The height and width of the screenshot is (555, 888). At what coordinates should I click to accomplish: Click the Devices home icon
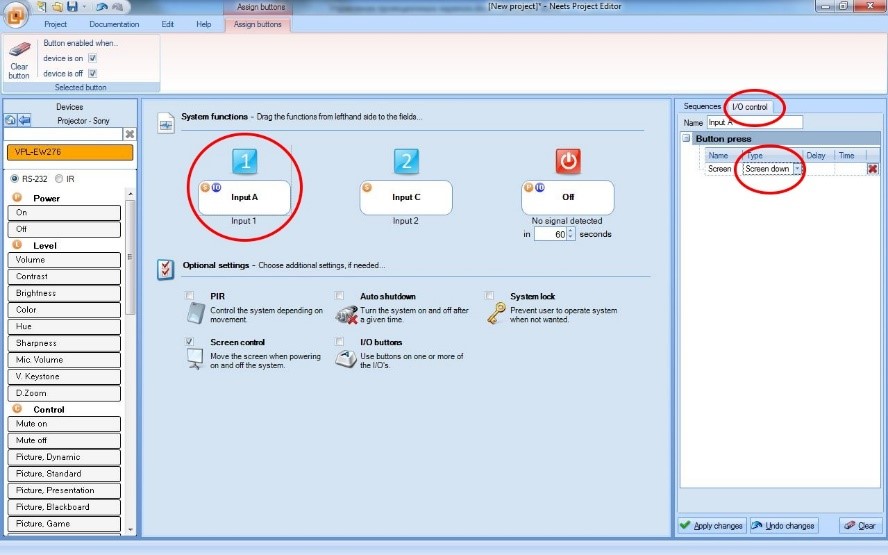[x=10, y=120]
